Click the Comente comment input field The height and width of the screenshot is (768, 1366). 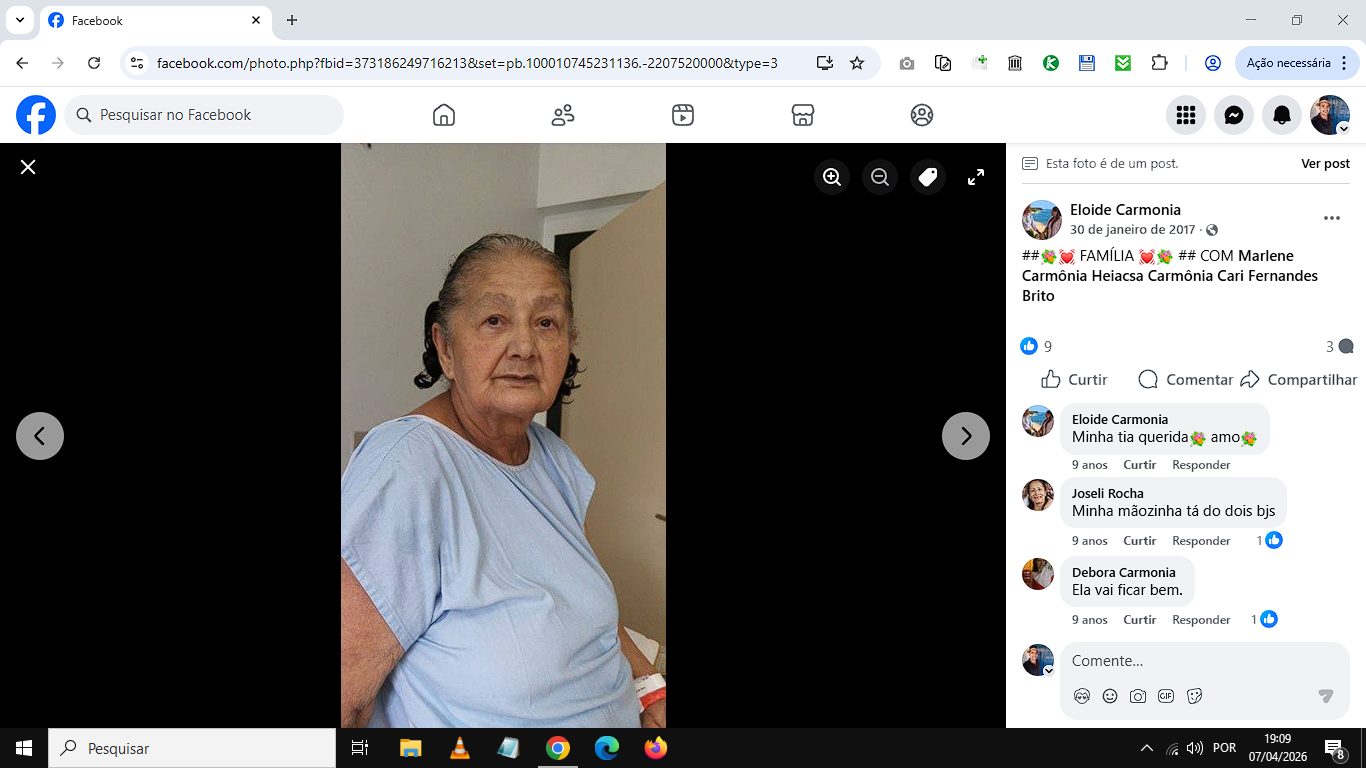(x=1205, y=661)
